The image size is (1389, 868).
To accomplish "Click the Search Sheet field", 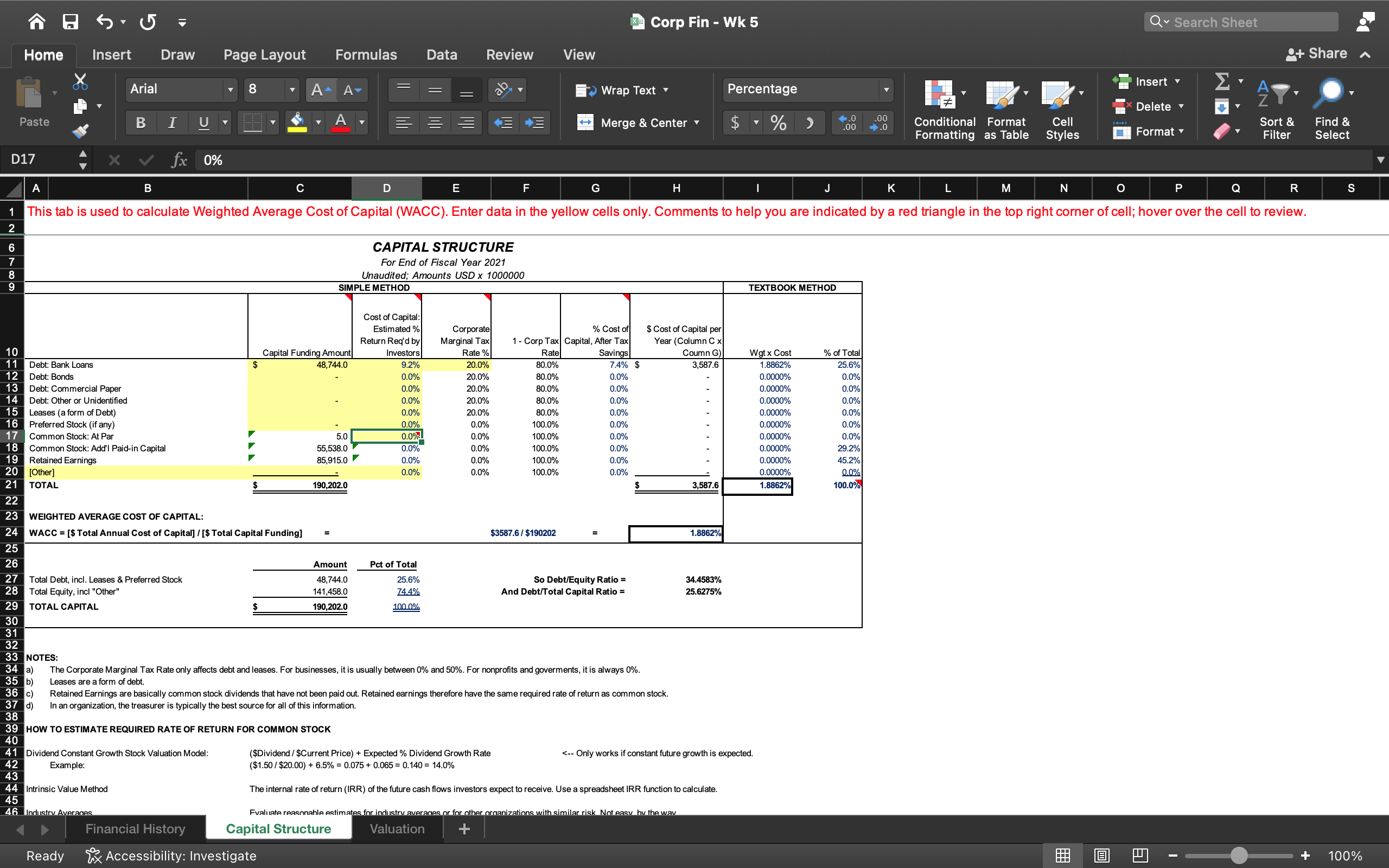I will [x=1240, y=22].
